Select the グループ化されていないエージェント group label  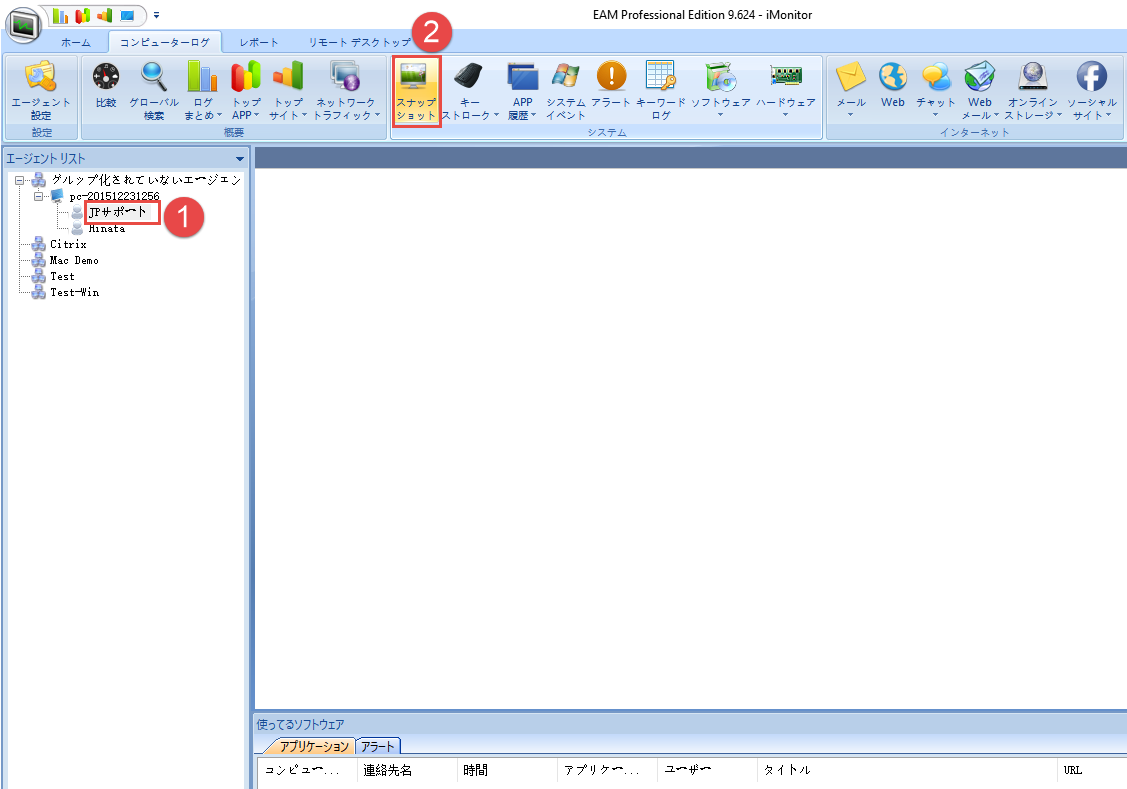(x=147, y=180)
